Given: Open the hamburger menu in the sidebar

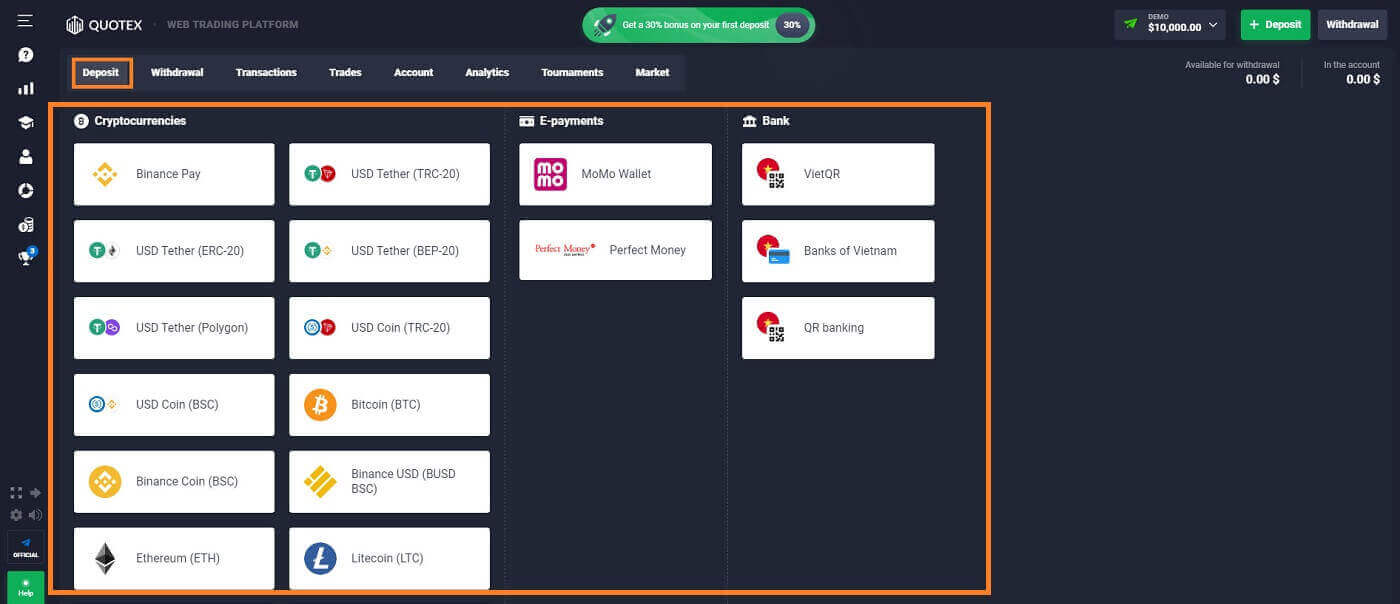Looking at the screenshot, I should point(25,20).
